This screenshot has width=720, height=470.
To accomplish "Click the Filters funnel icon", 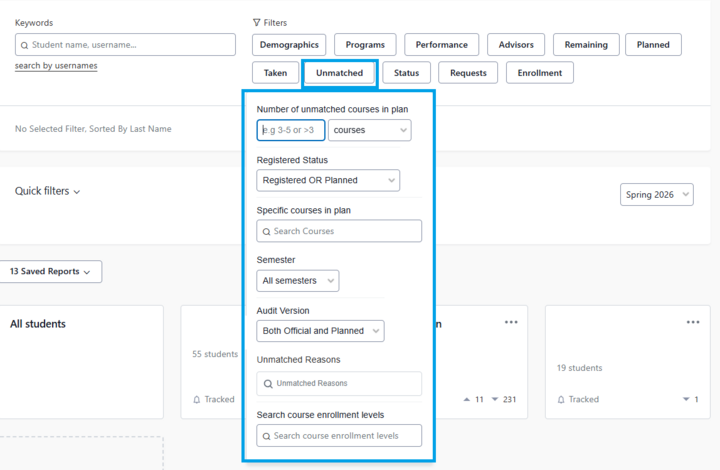I will (256, 22).
